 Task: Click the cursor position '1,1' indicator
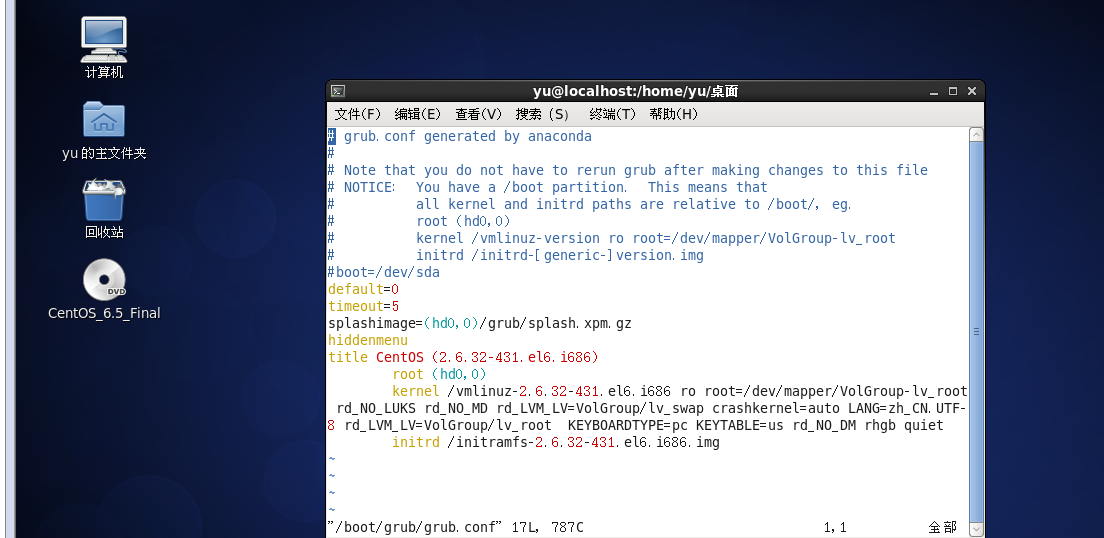tap(835, 527)
